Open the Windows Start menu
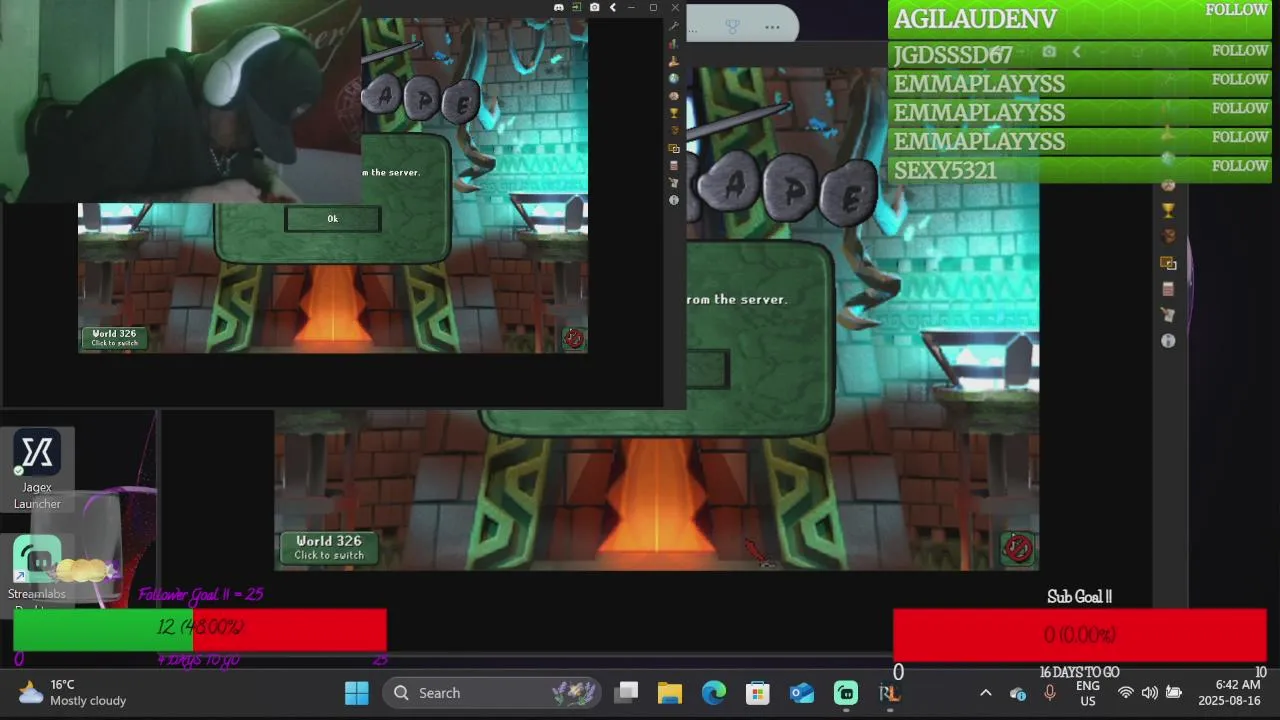The width and height of the screenshot is (1280, 720). pyautogui.click(x=356, y=693)
